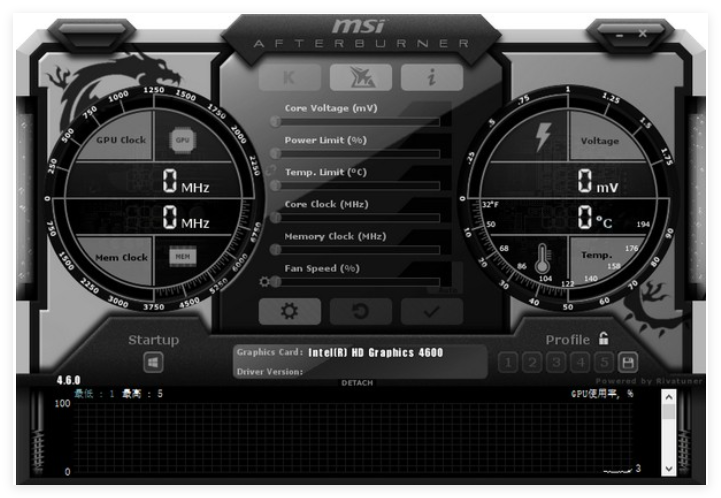
Task: Click the Startup label
Action: [154, 340]
